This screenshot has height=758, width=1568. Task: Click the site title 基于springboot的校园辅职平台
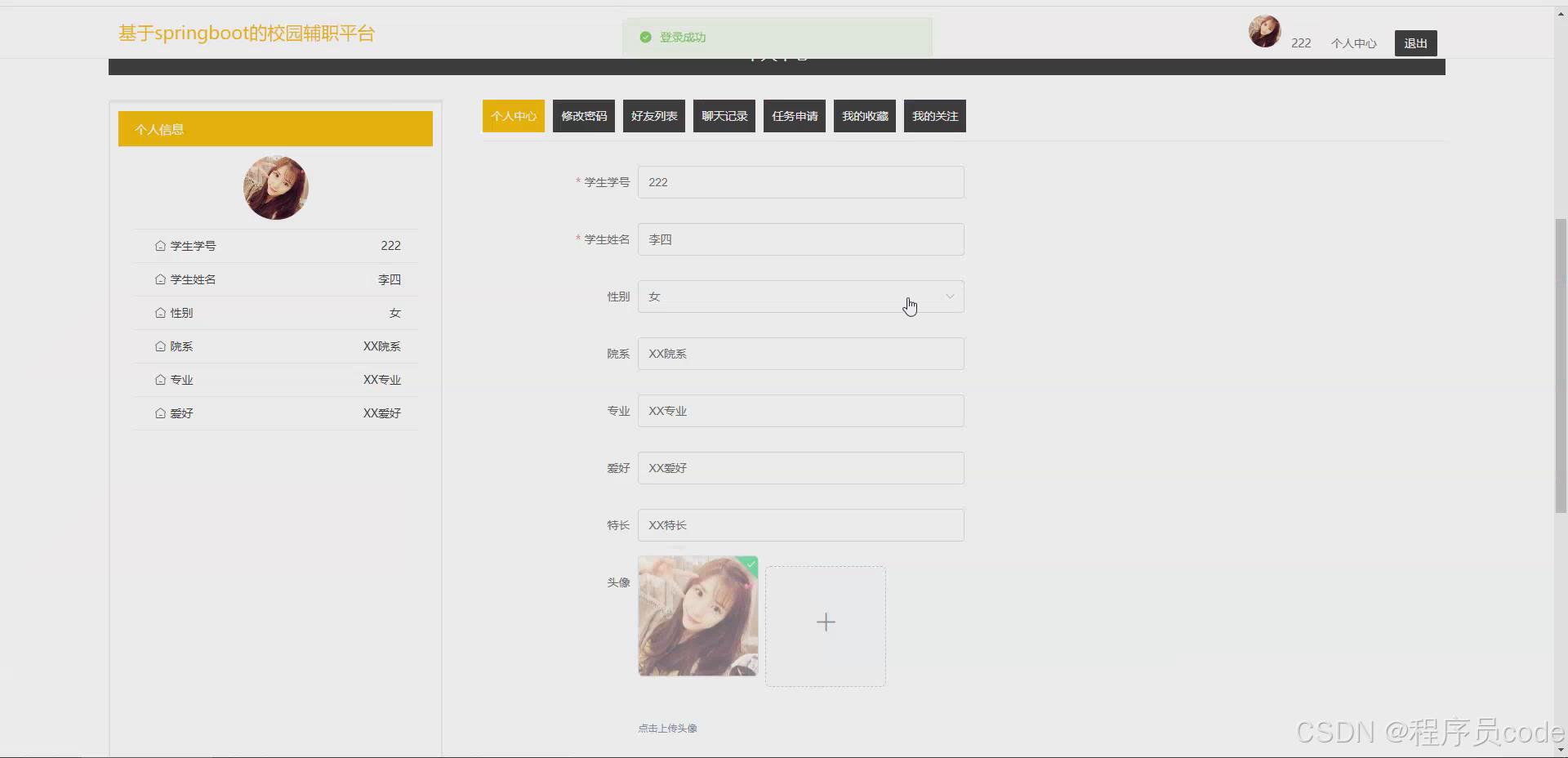[247, 33]
